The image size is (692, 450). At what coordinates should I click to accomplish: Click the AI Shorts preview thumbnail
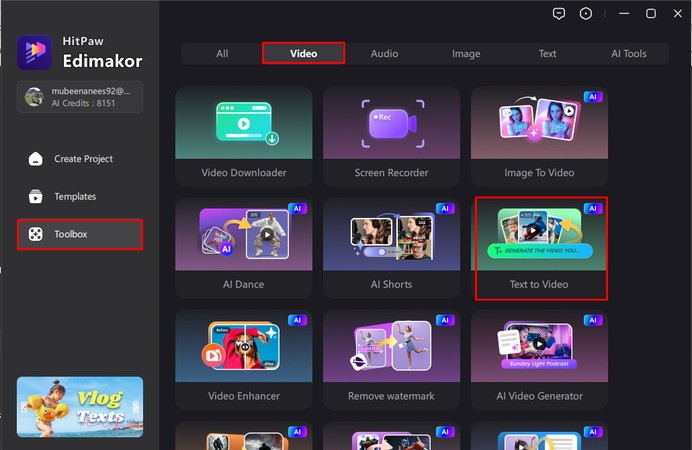click(x=391, y=235)
